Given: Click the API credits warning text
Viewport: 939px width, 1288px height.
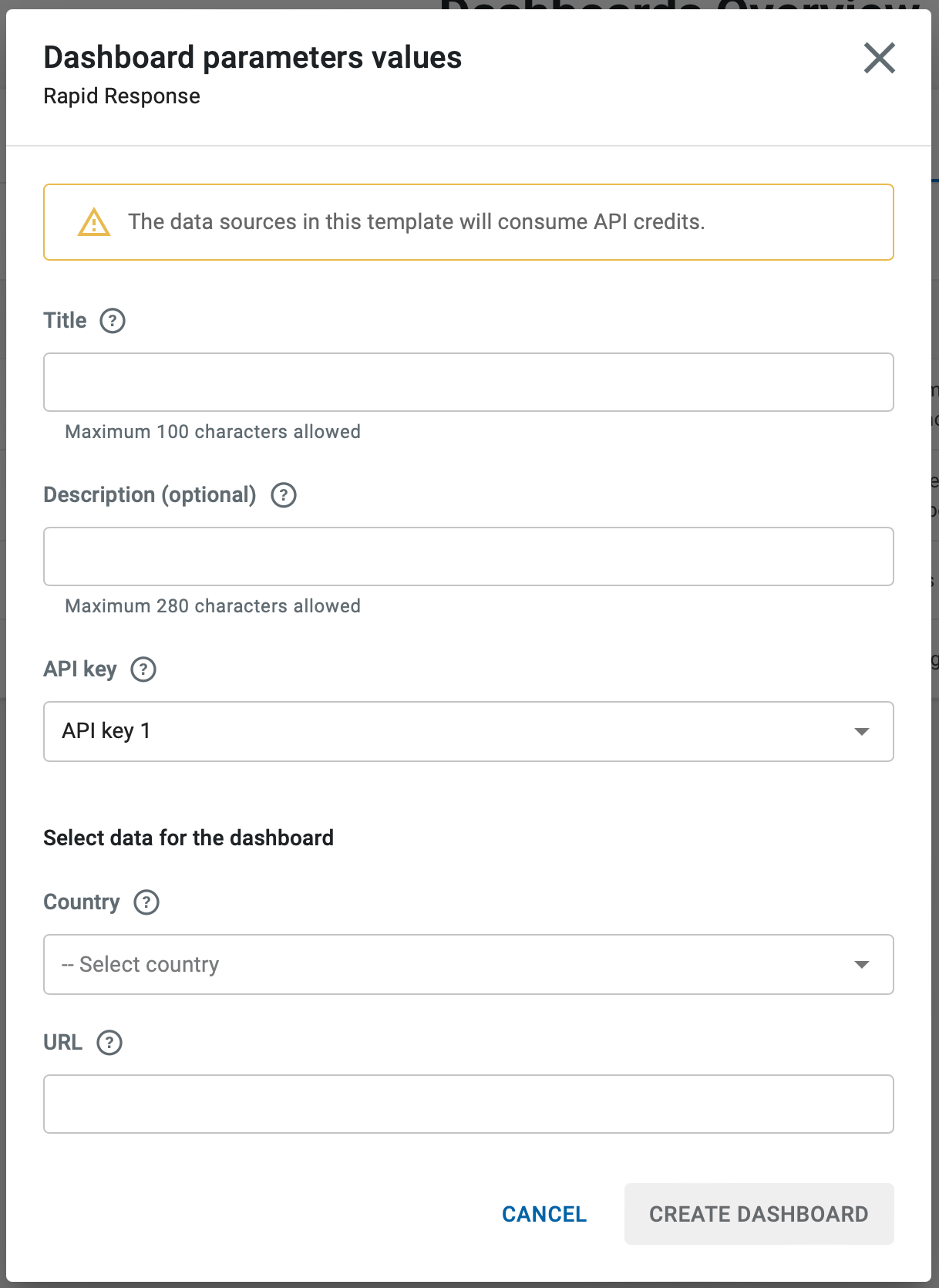Looking at the screenshot, I should pyautogui.click(x=416, y=222).
